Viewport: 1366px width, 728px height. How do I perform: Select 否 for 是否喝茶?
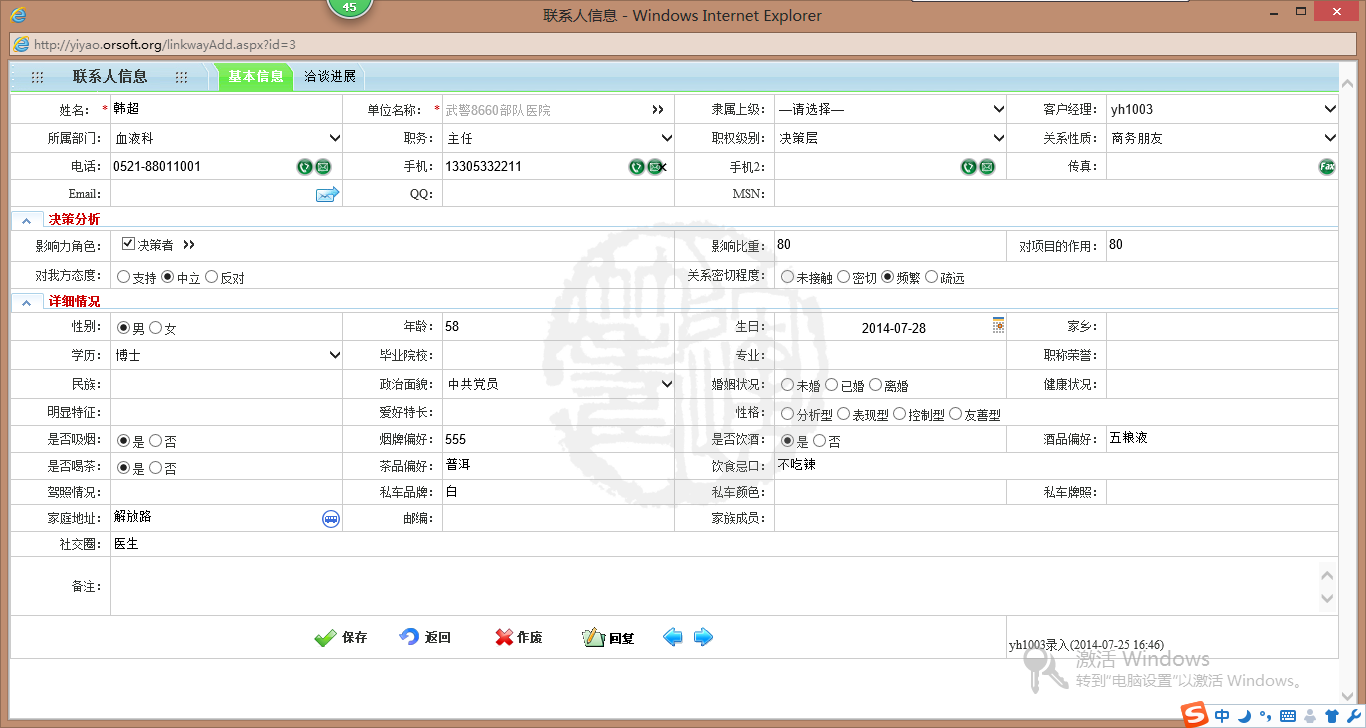tap(155, 468)
